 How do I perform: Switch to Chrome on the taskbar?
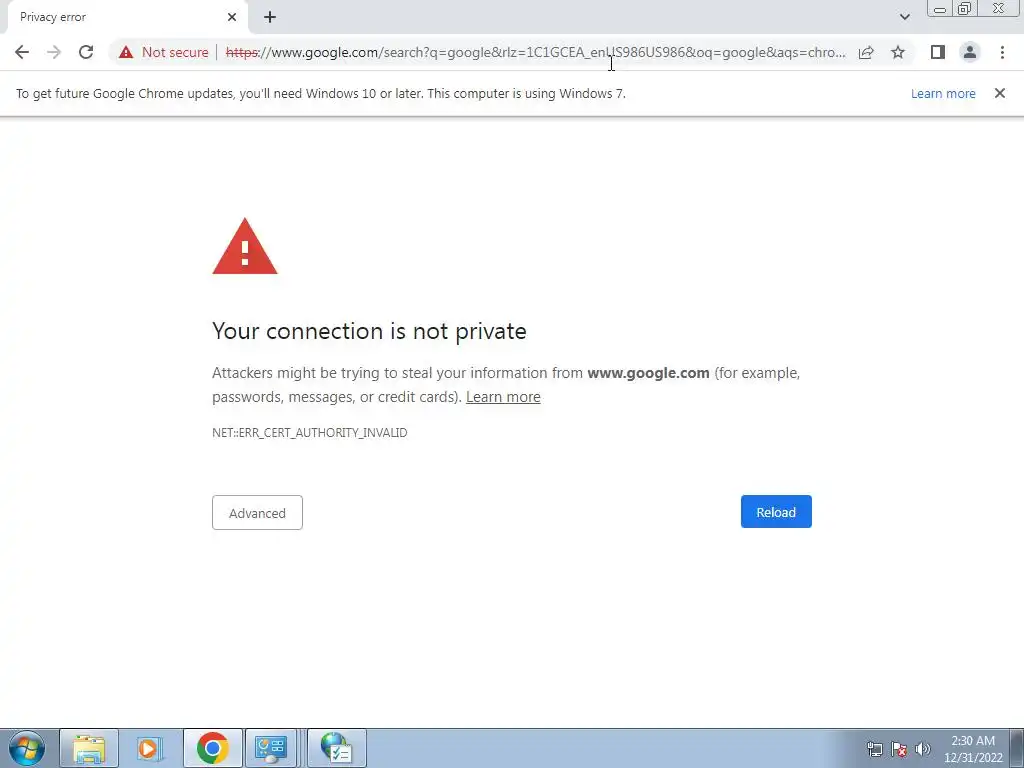tap(212, 748)
